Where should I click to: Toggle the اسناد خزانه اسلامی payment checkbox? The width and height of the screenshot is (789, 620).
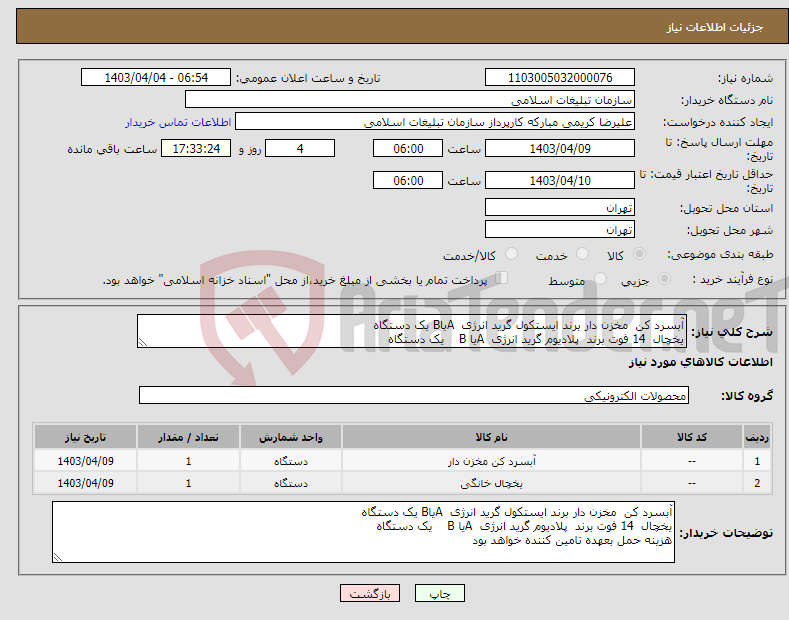(x=502, y=278)
